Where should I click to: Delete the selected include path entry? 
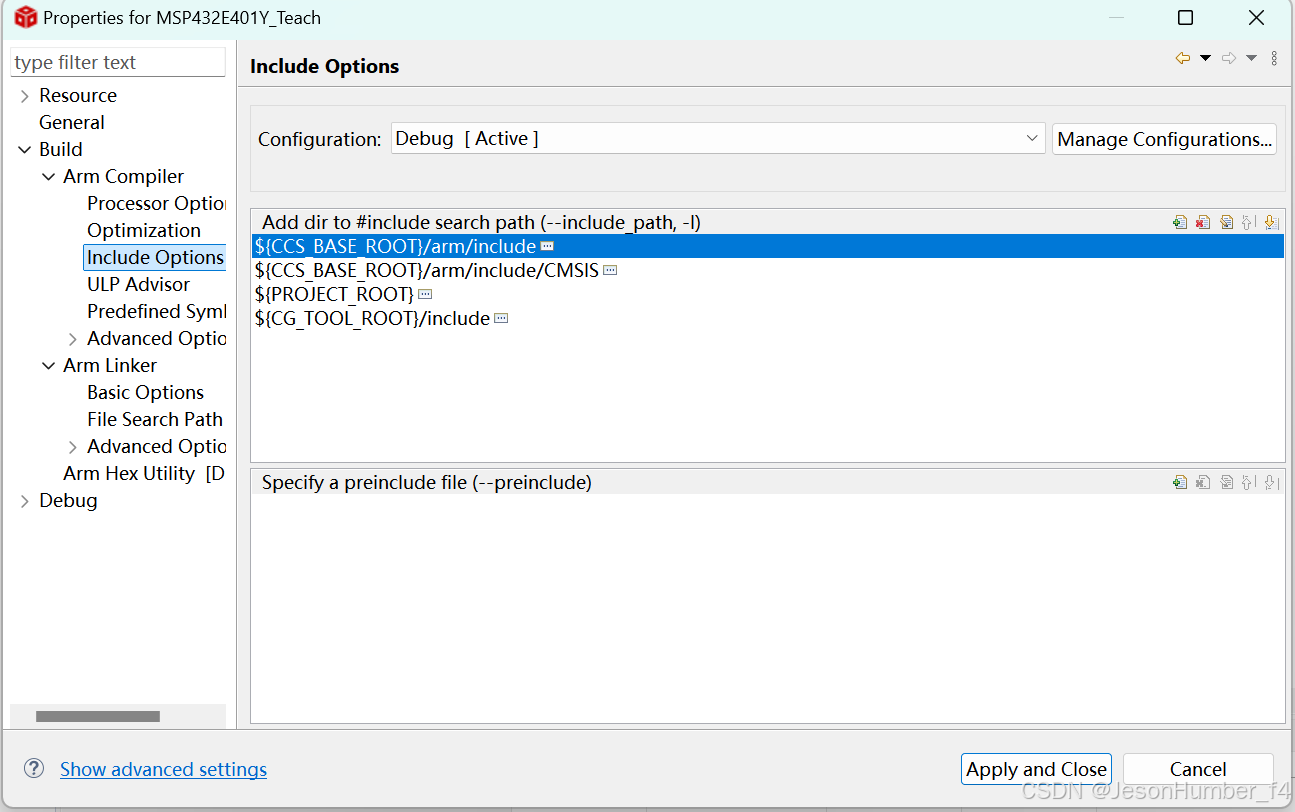point(1203,222)
